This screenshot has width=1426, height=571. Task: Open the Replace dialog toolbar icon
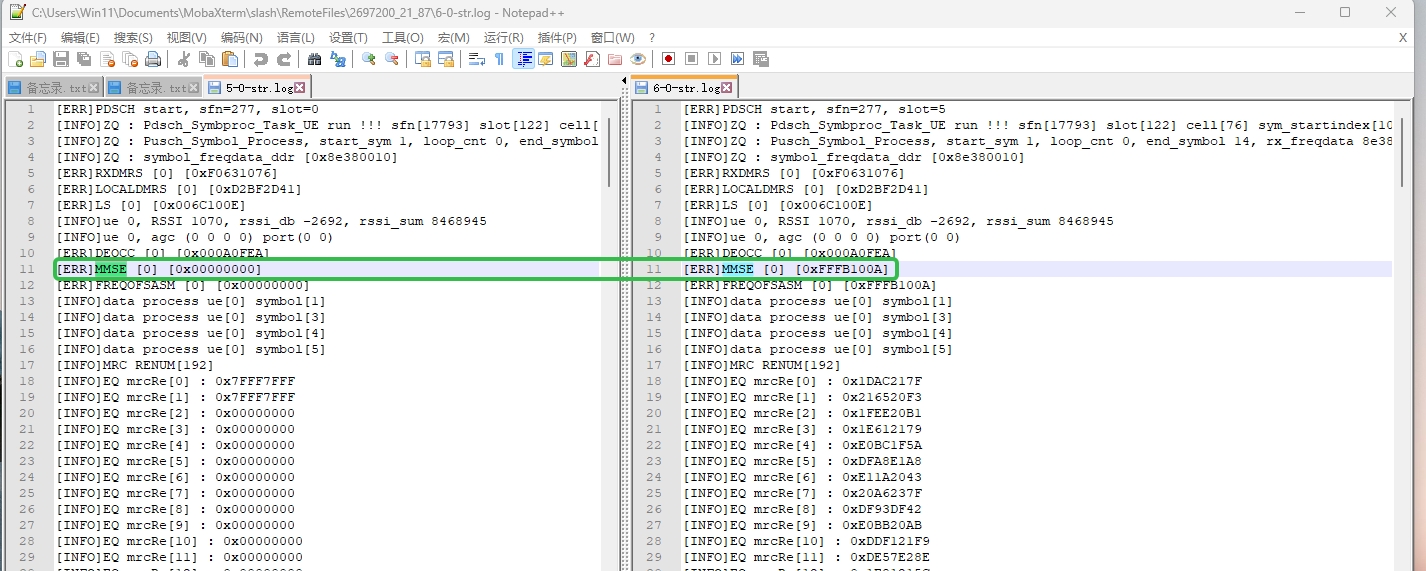tap(337, 59)
